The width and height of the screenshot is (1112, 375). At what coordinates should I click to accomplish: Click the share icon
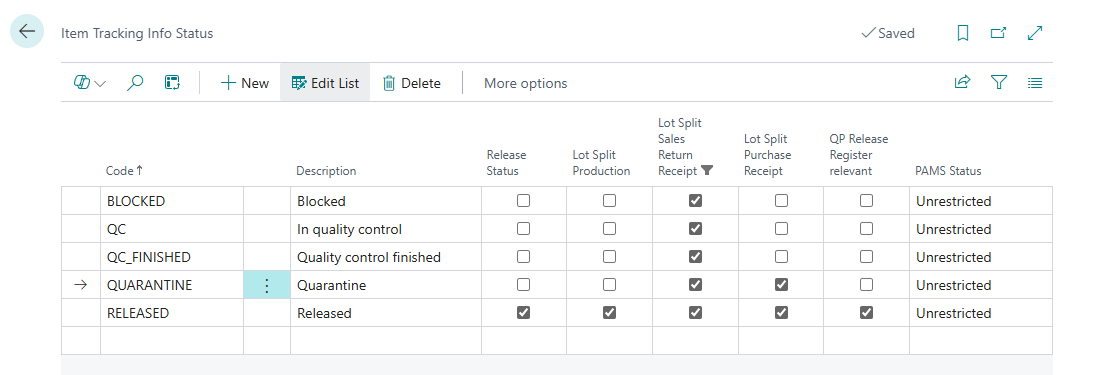coord(962,83)
